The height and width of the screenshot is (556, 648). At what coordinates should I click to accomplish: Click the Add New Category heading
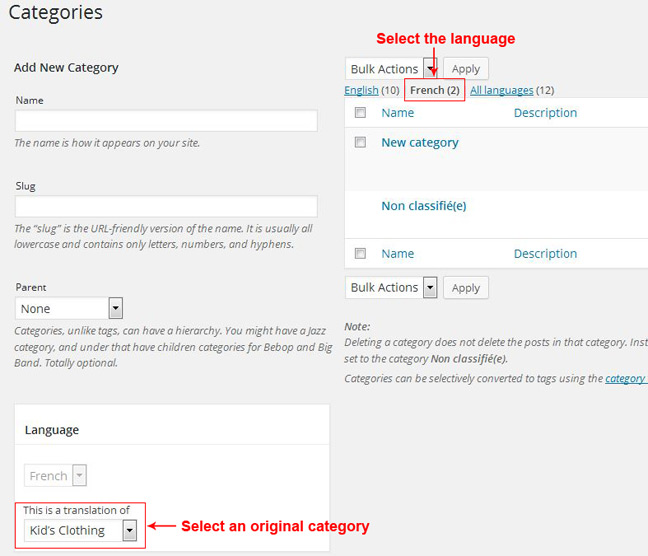[x=66, y=68]
